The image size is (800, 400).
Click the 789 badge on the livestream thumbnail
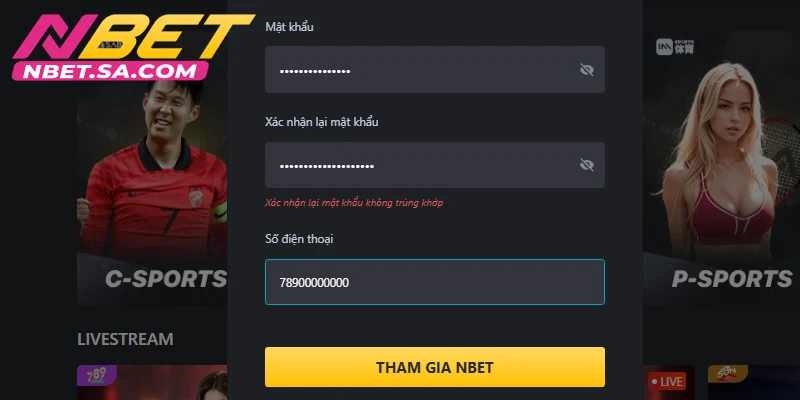coord(96,375)
